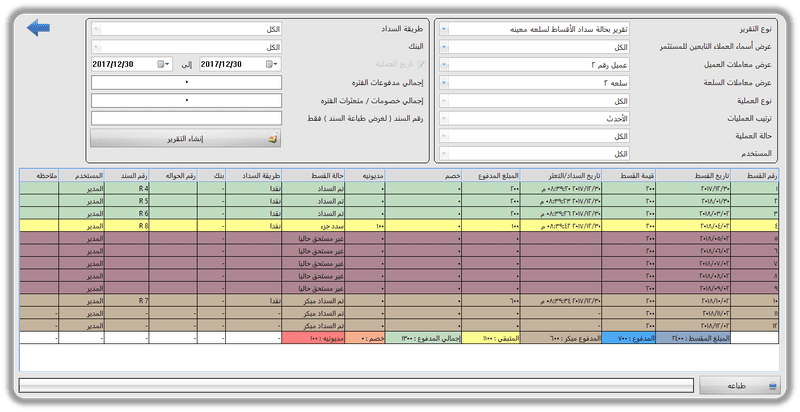Open calendar picker of the start date field
The height and width of the screenshot is (412, 800).
(x=272, y=64)
